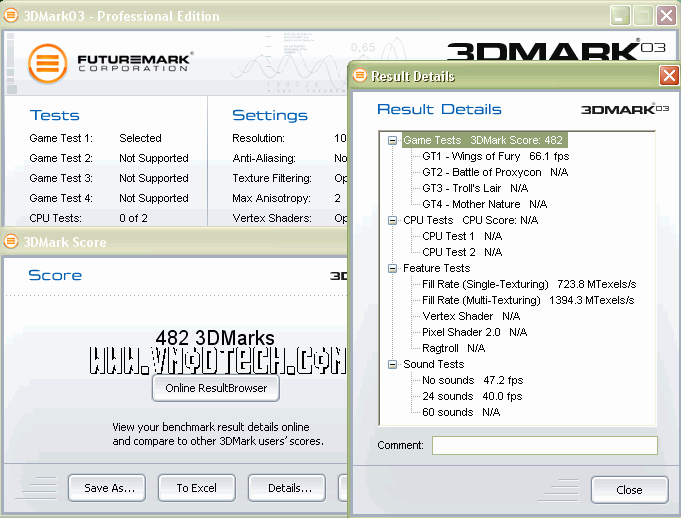Click Game Test 2 Not Supported value

(154, 158)
